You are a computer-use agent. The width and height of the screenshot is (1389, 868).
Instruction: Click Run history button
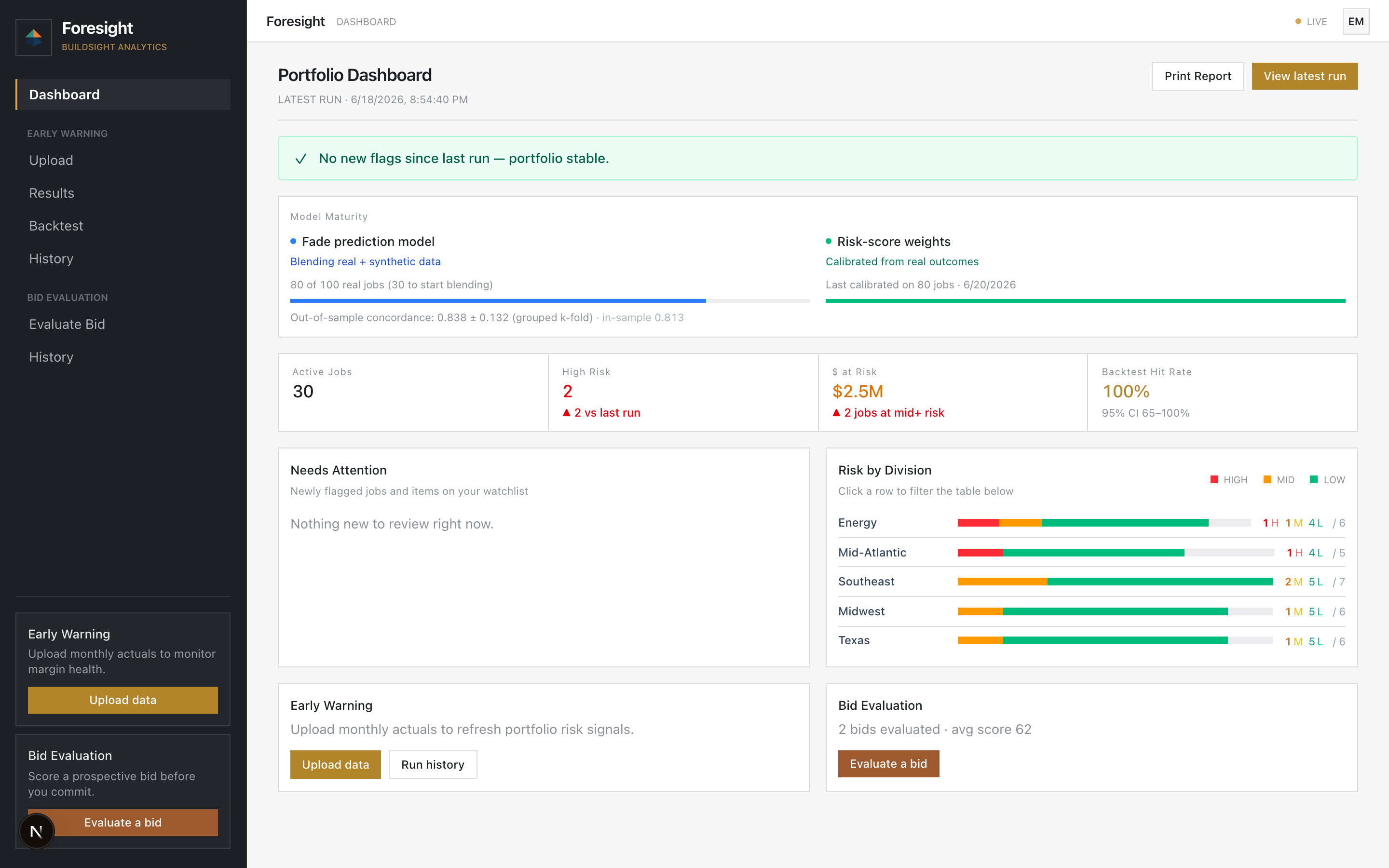[433, 765]
